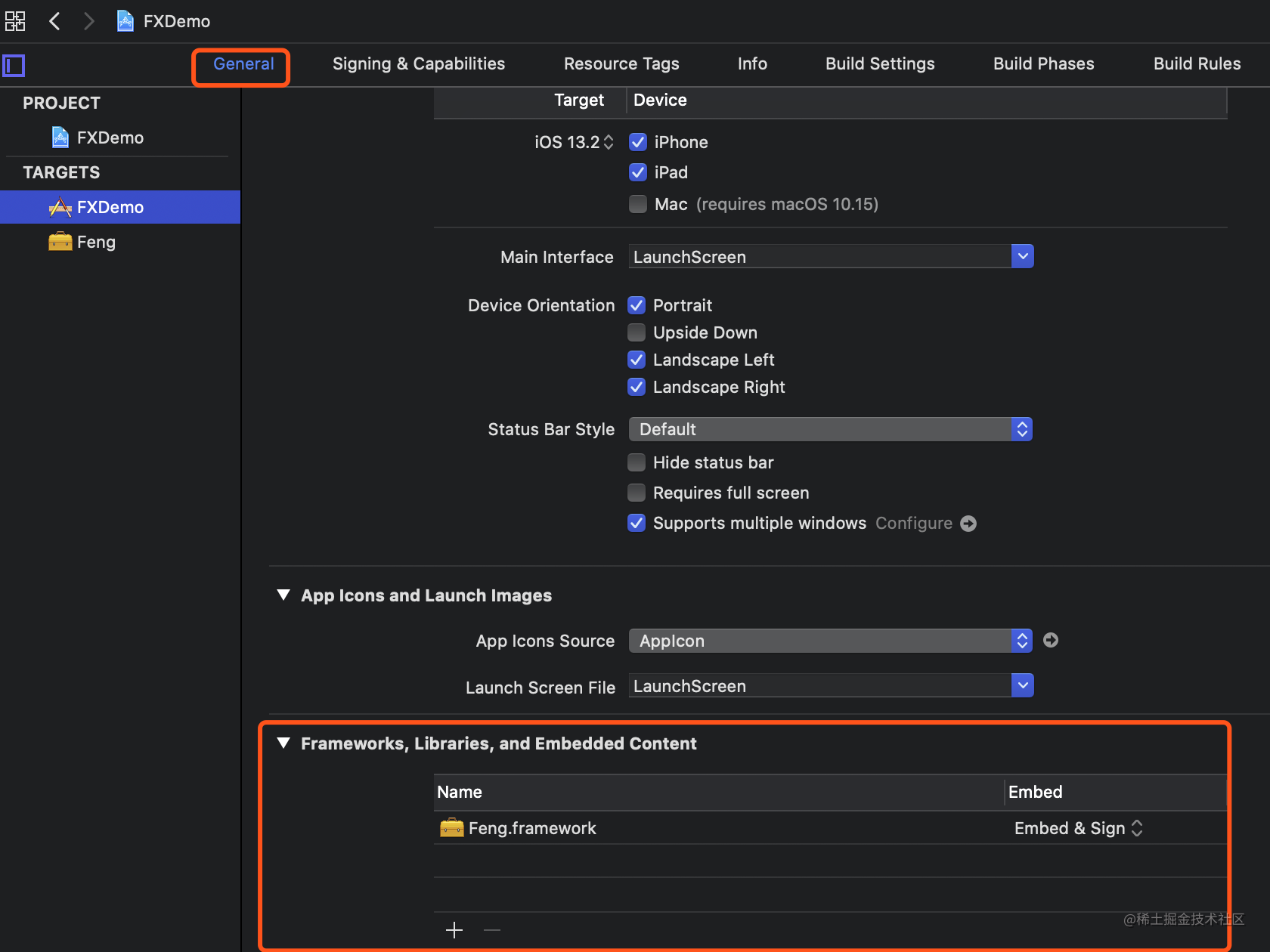This screenshot has width=1270, height=952.
Task: Enable Requires full screen checkbox
Action: (637, 493)
